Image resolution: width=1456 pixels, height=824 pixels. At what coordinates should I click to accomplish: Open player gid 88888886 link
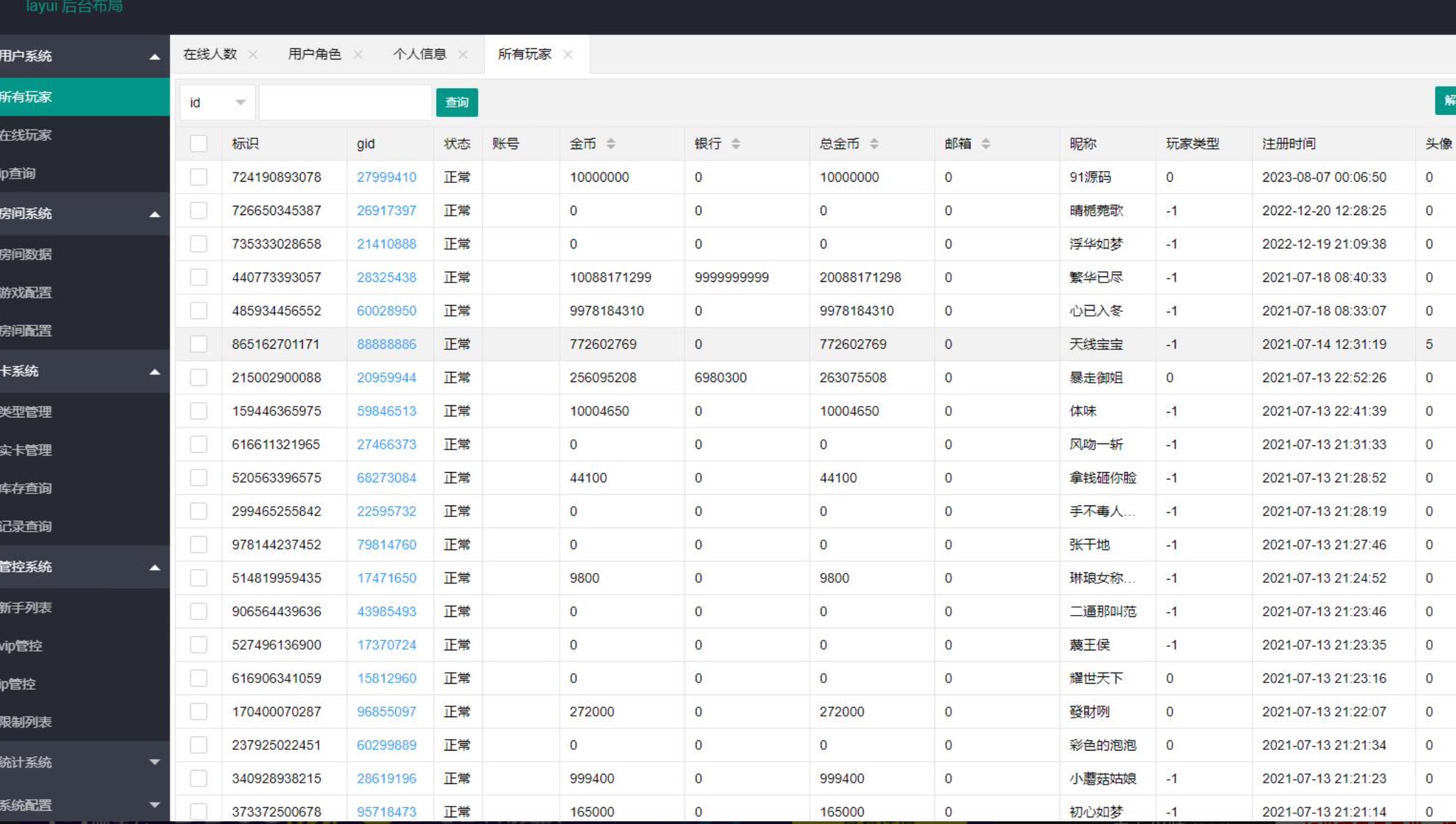[386, 344]
